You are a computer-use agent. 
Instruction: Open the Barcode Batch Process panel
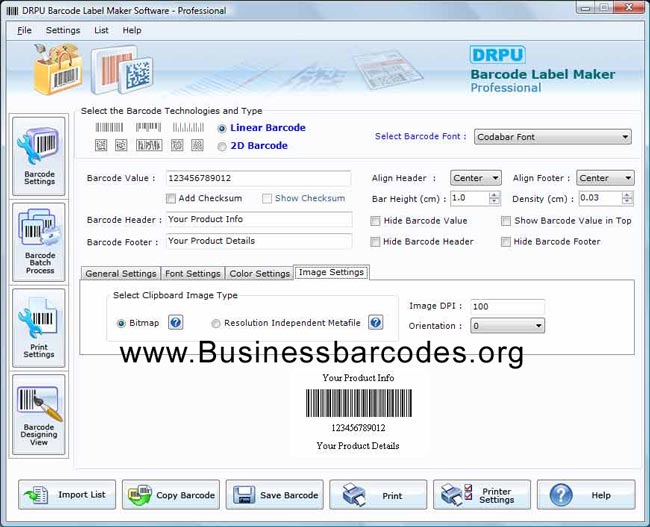[39, 242]
